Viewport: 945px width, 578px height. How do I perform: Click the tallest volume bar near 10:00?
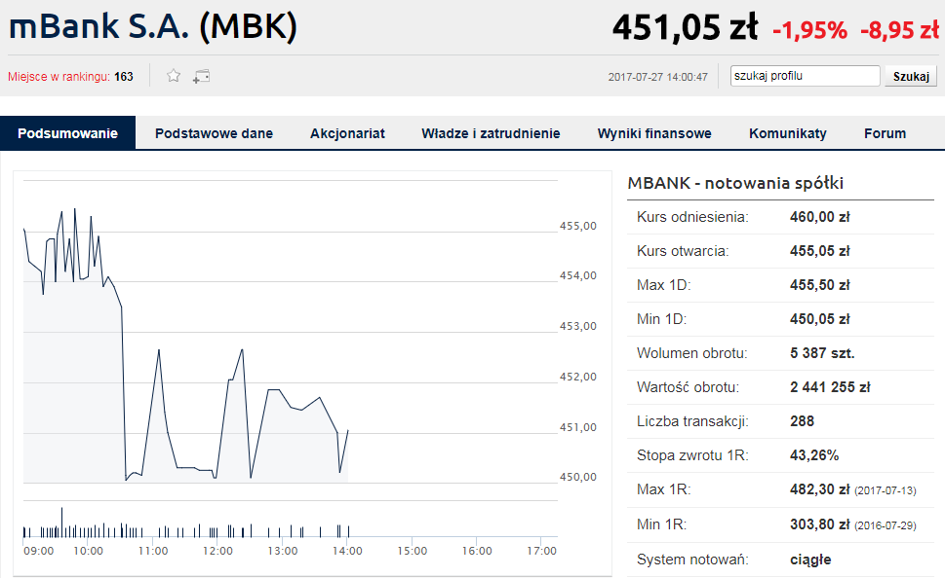[61, 522]
